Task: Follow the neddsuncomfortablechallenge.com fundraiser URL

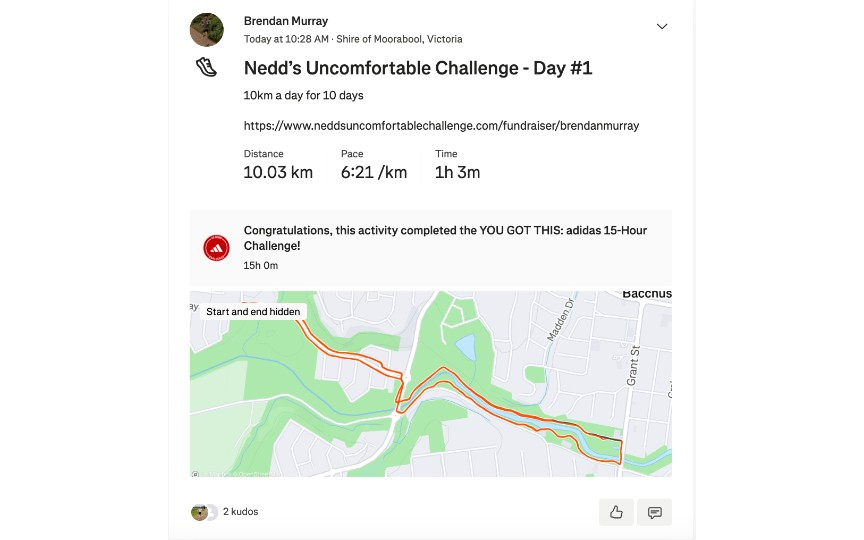Action: click(x=441, y=126)
